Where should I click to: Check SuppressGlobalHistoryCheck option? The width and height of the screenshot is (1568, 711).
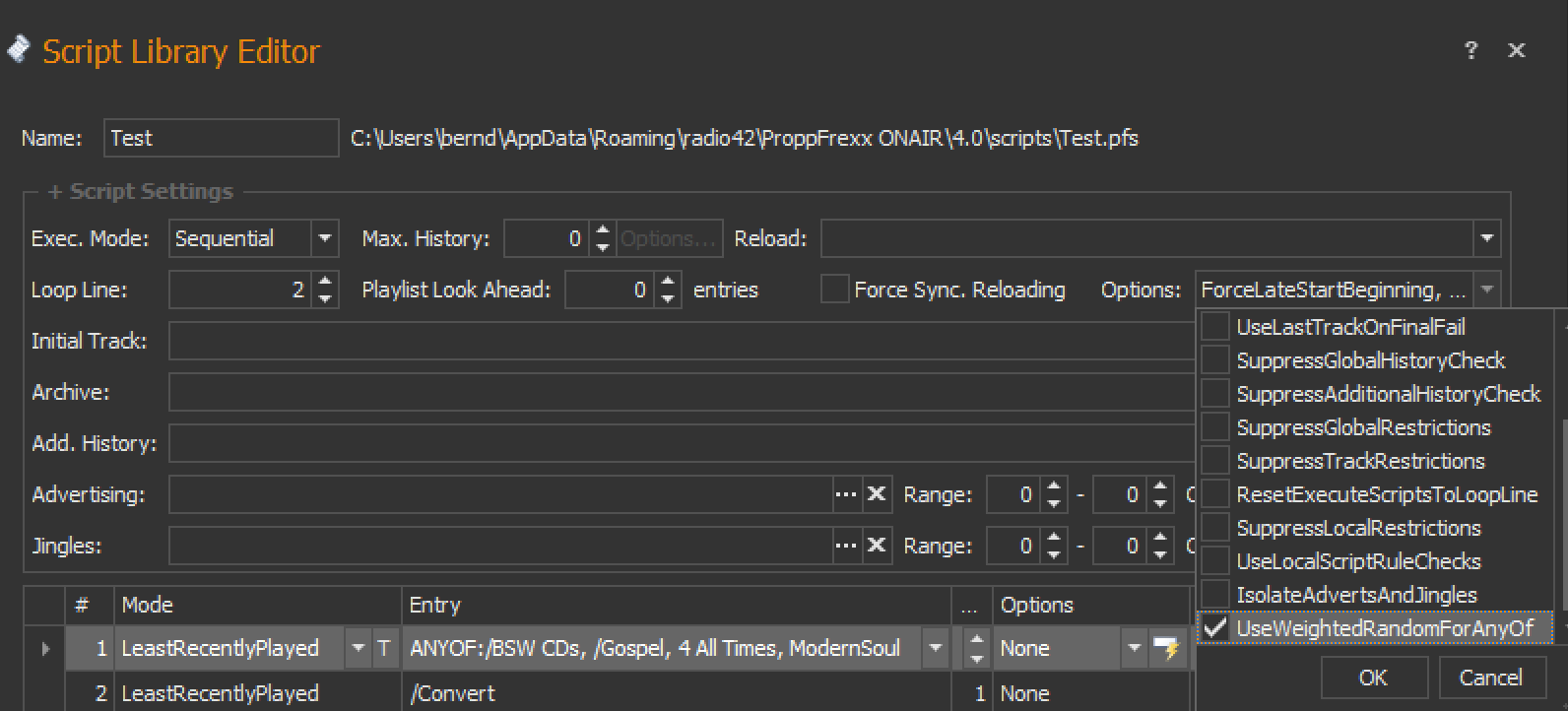tap(1215, 360)
